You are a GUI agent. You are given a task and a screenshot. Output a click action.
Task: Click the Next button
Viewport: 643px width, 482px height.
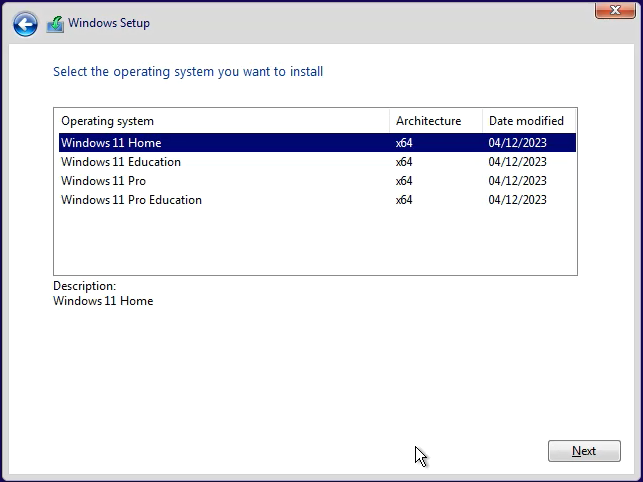[x=584, y=451]
